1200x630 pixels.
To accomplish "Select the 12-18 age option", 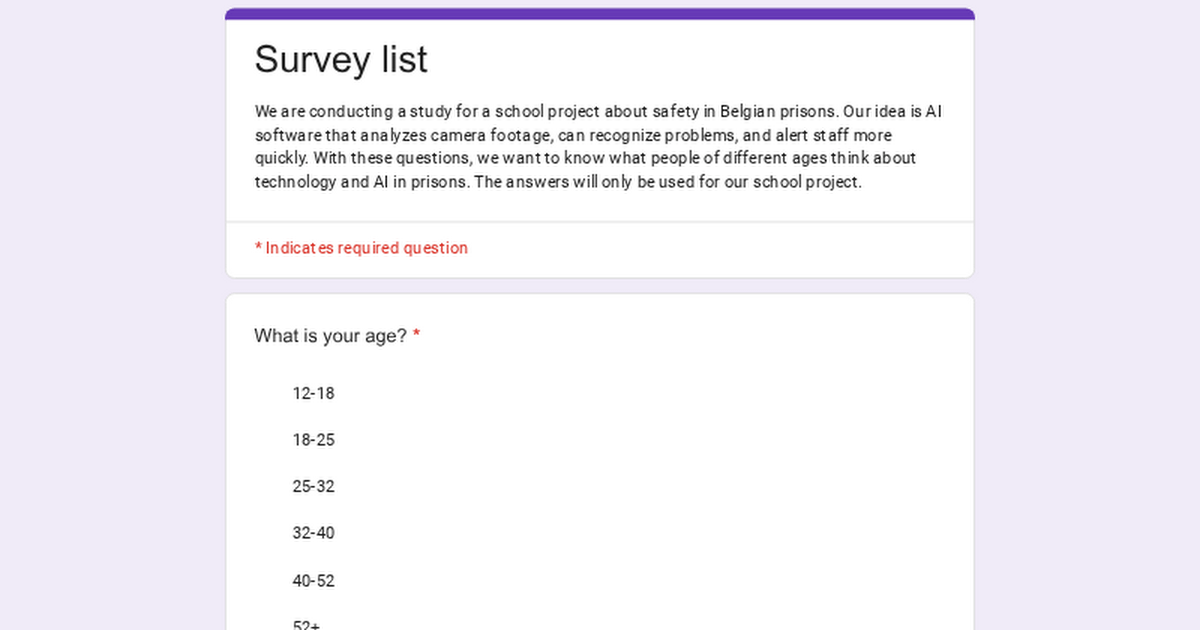I will [x=313, y=393].
